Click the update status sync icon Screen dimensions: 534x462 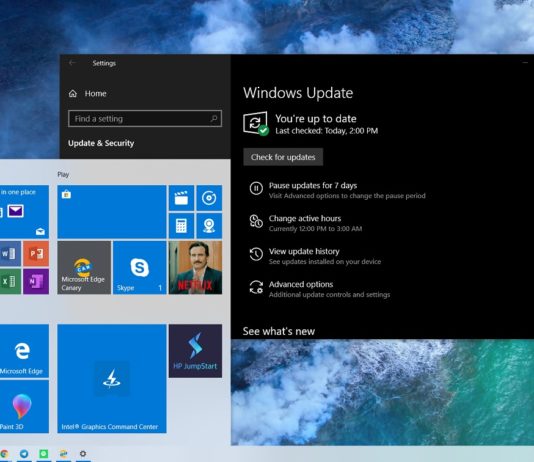256,123
